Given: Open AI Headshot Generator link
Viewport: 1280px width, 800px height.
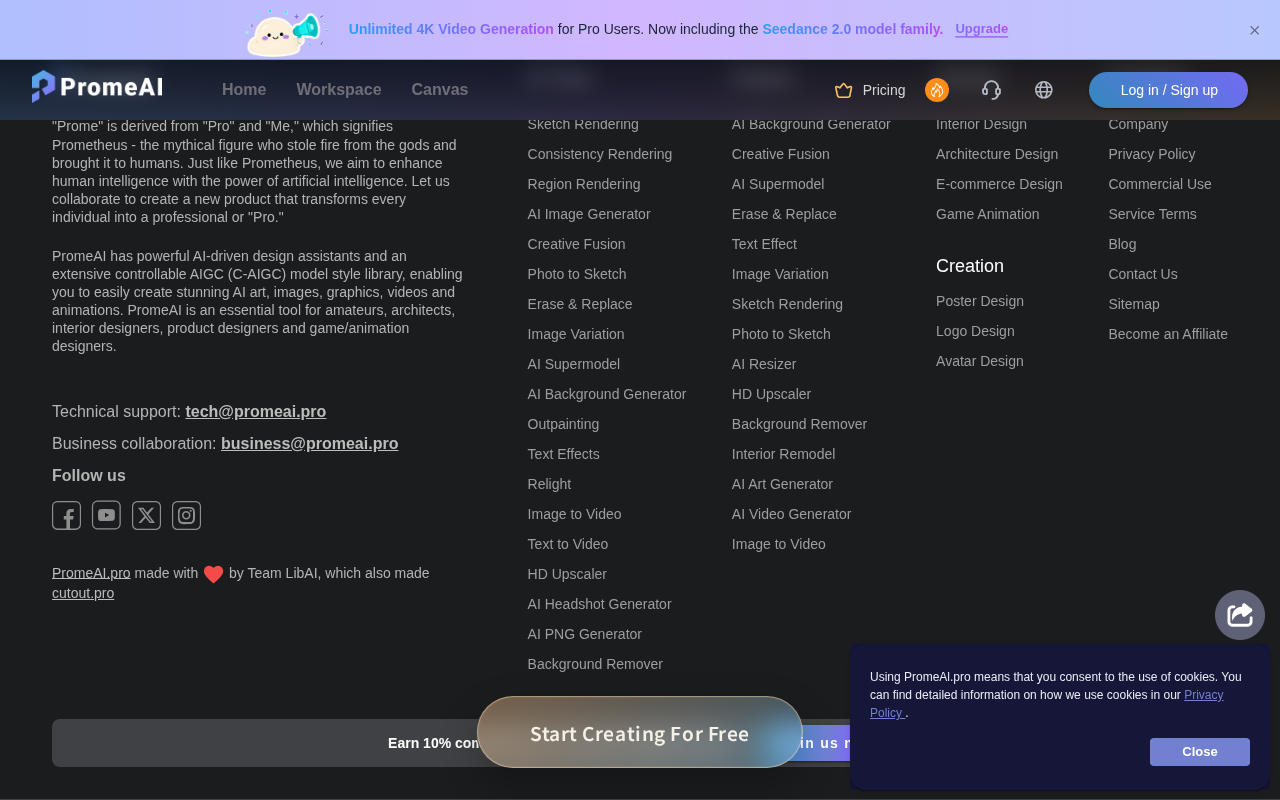Looking at the screenshot, I should pyautogui.click(x=599, y=604).
